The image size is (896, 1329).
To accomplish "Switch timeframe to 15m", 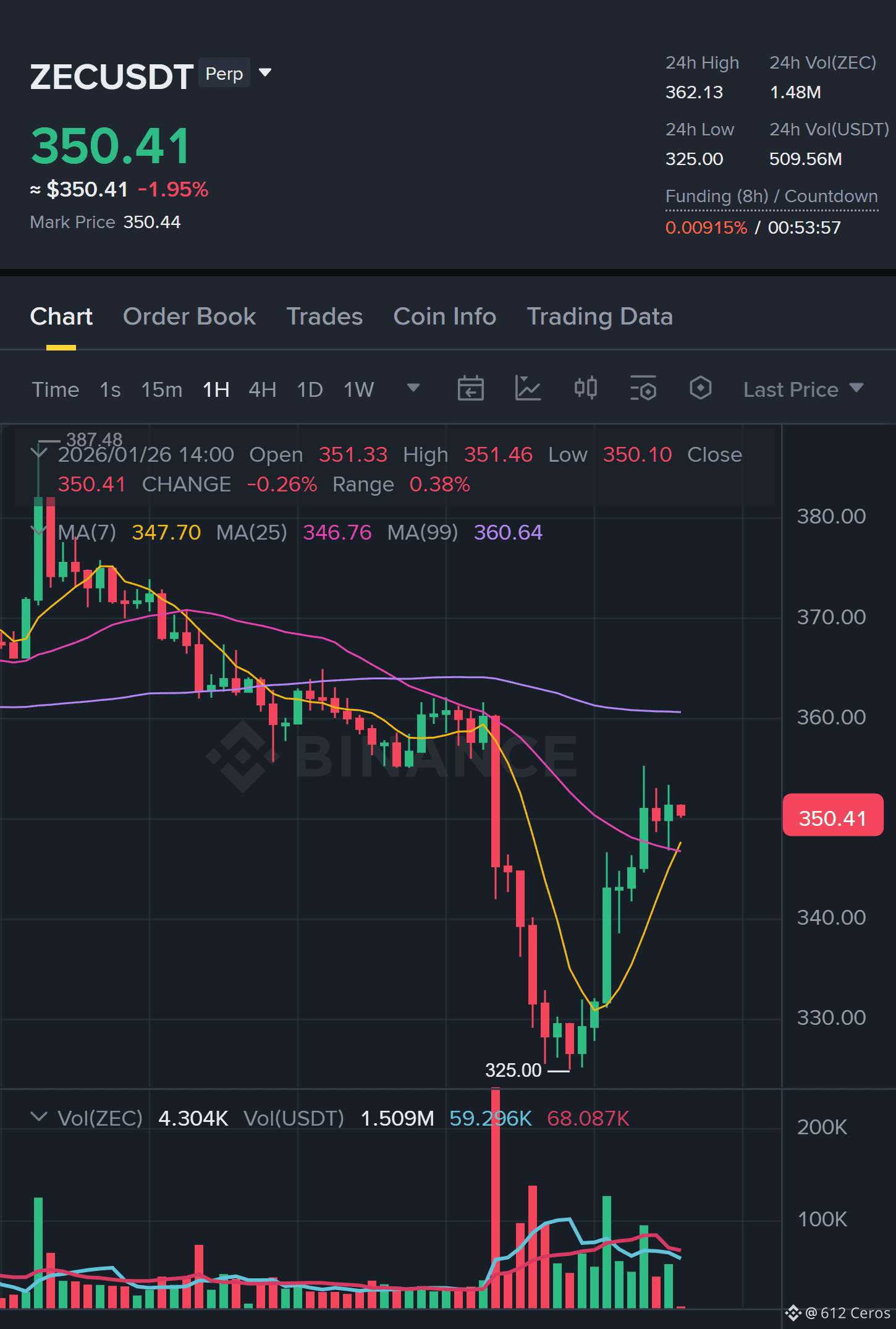I will (x=161, y=389).
